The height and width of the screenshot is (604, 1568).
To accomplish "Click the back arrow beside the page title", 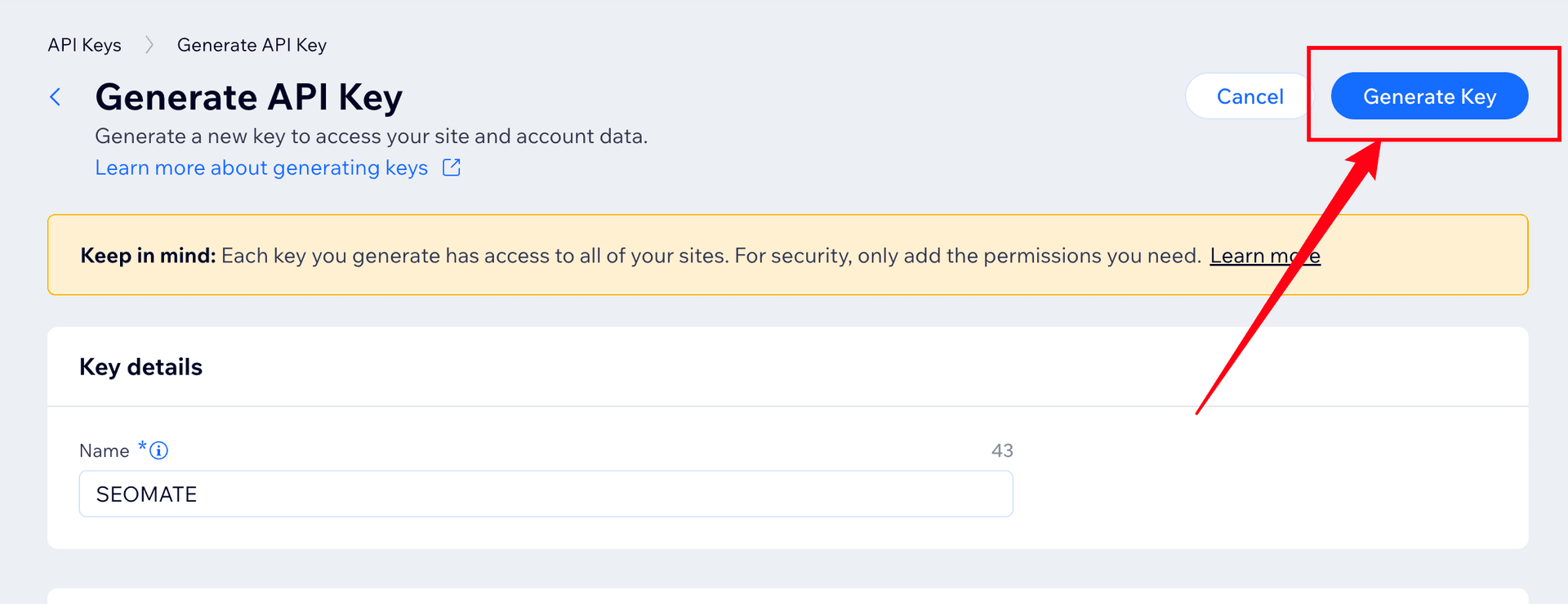I will [x=56, y=97].
